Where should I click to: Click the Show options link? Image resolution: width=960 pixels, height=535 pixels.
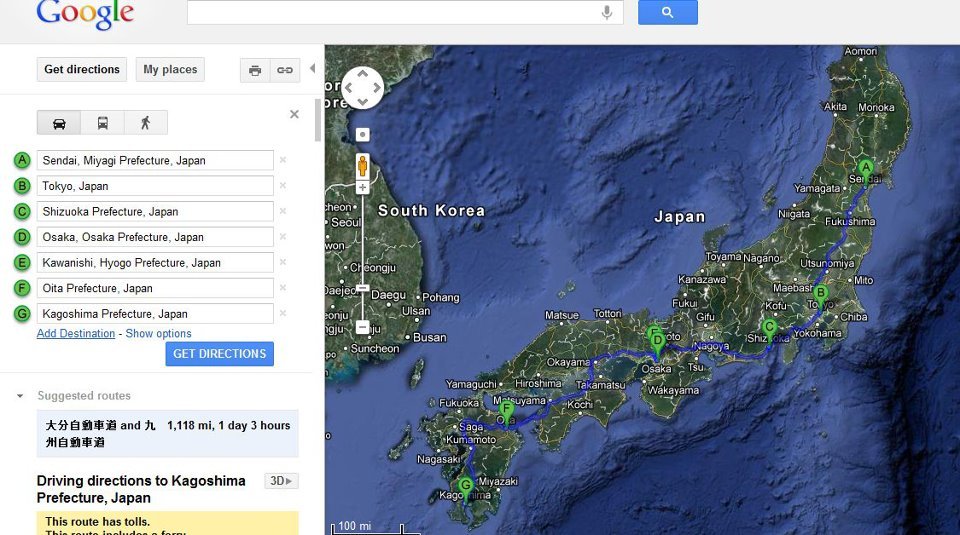click(158, 334)
